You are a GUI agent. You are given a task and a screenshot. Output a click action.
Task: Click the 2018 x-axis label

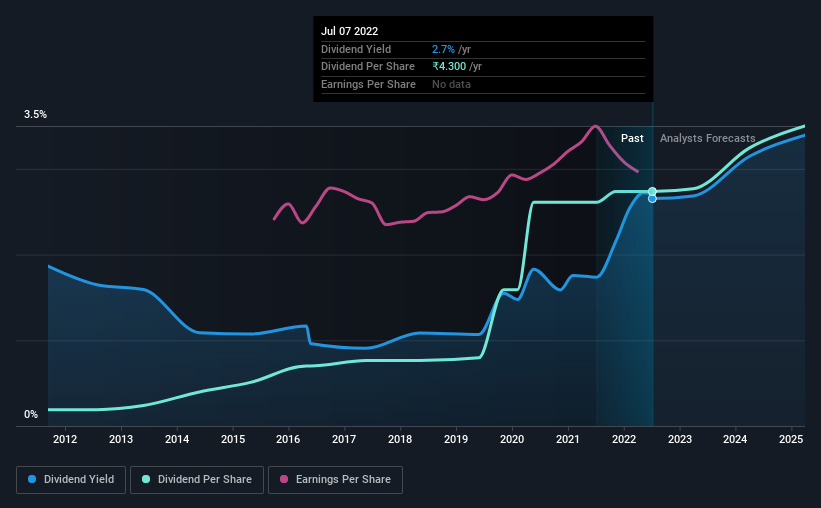pos(400,439)
